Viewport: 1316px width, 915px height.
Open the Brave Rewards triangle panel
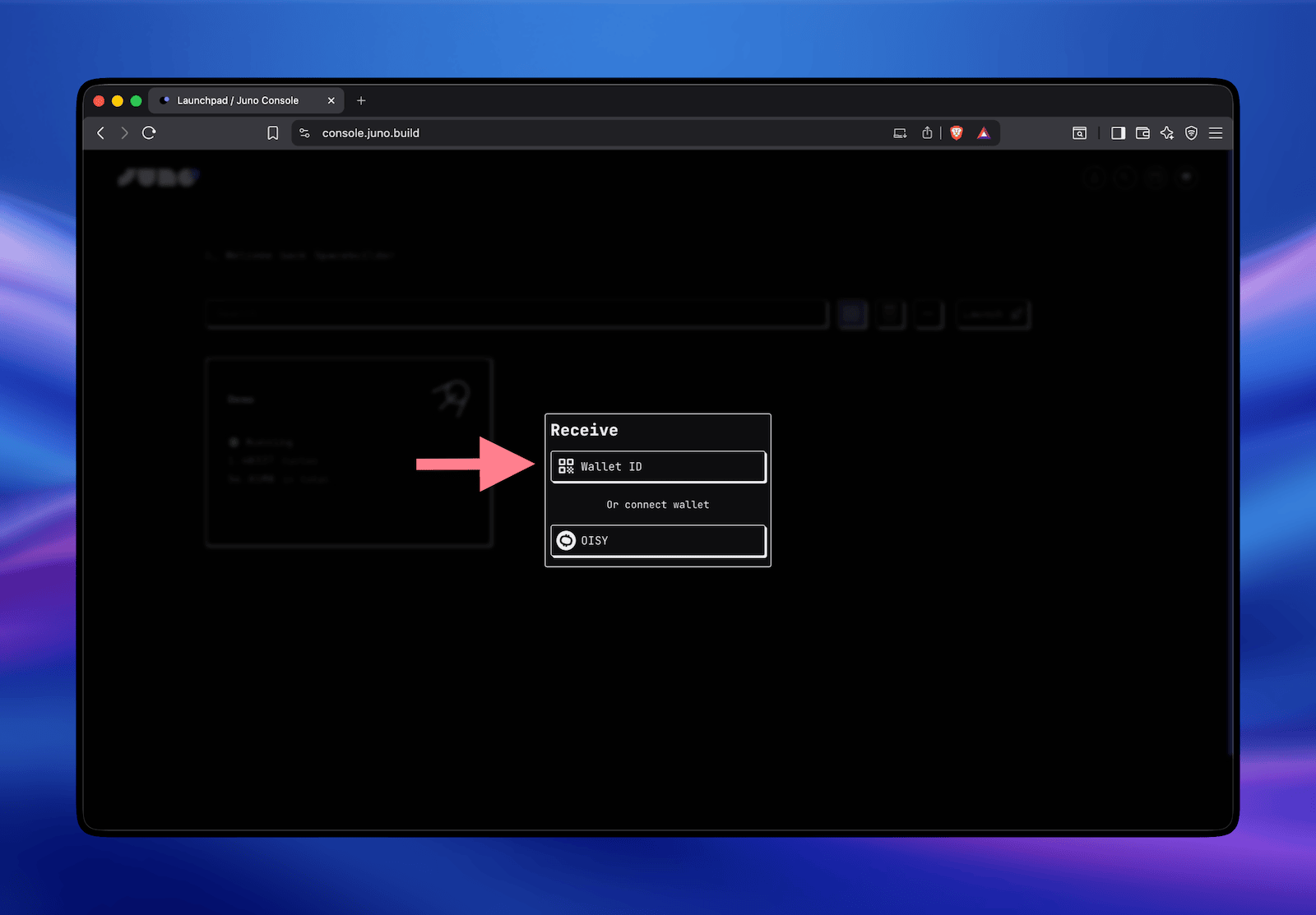984,132
